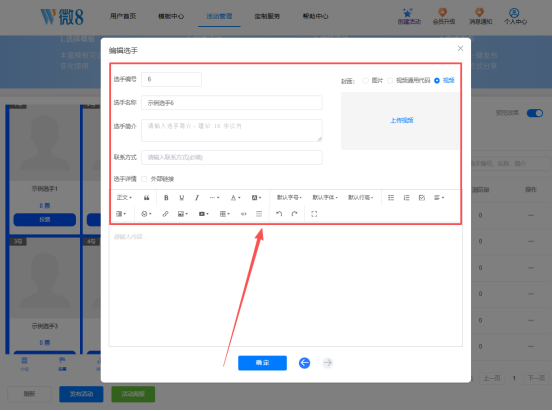Click the 刷新 button in the background page

29,394
